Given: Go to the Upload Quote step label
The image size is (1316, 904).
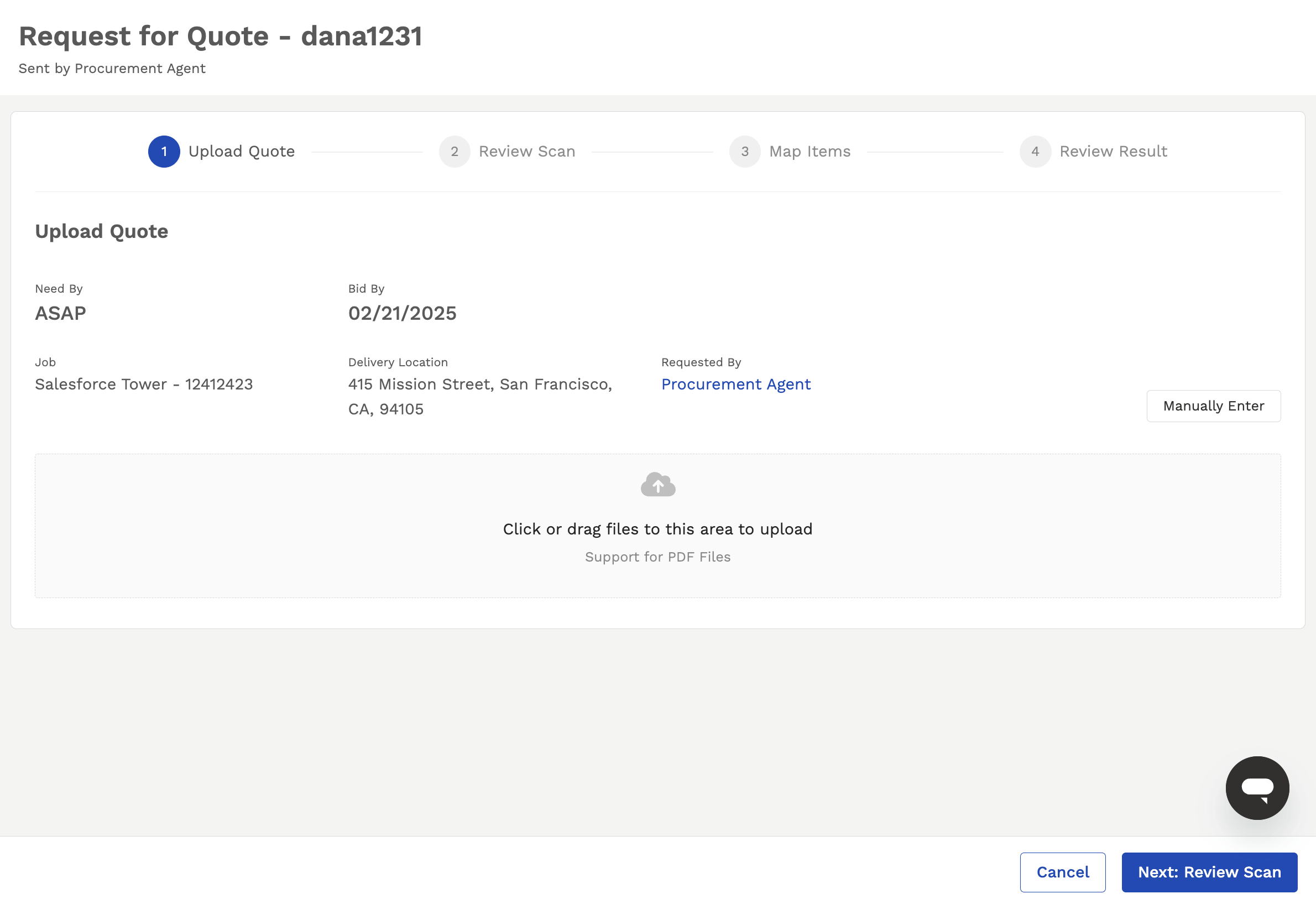Looking at the screenshot, I should point(242,151).
